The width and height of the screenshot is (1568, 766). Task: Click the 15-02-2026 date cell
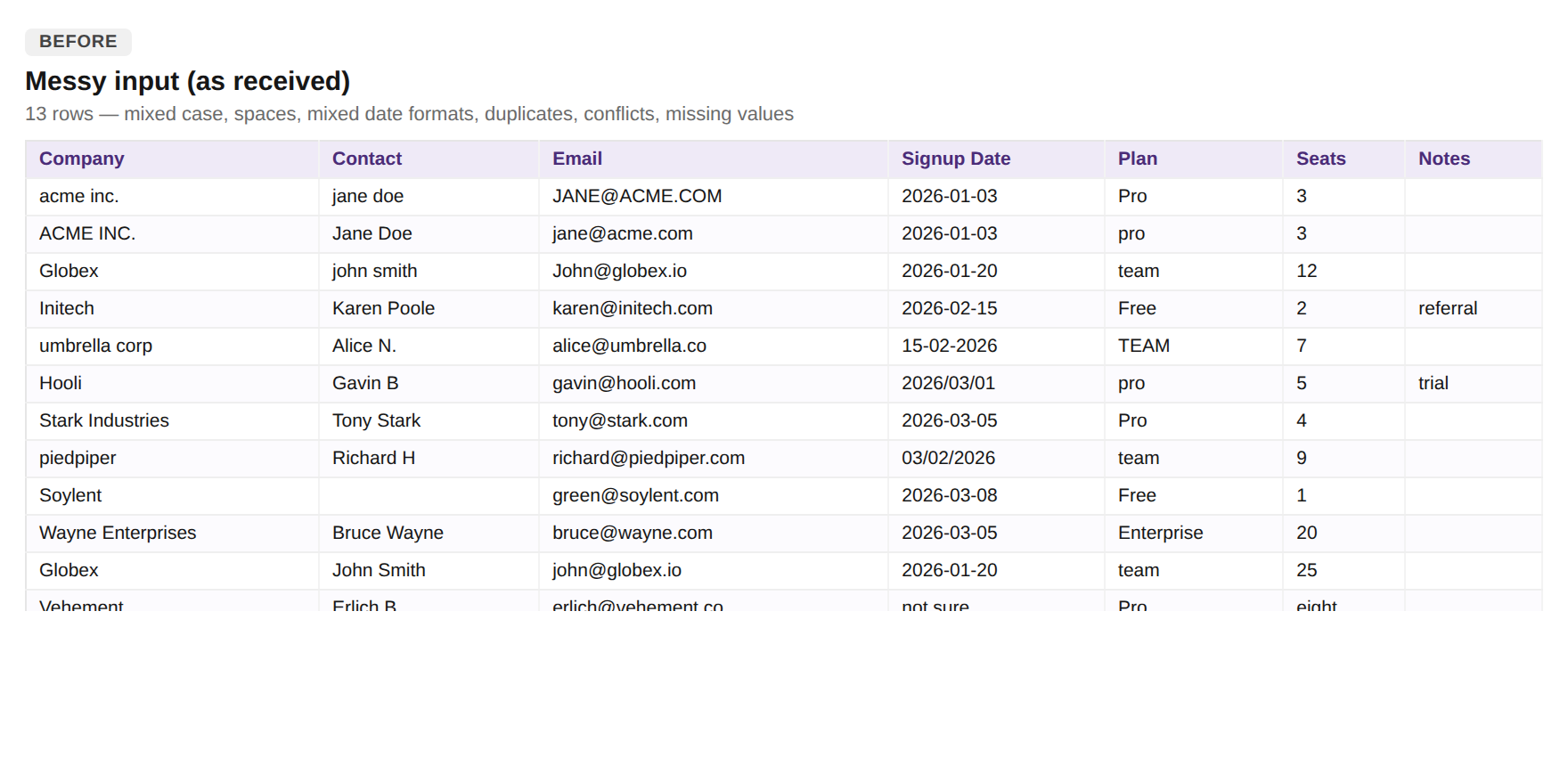click(996, 346)
